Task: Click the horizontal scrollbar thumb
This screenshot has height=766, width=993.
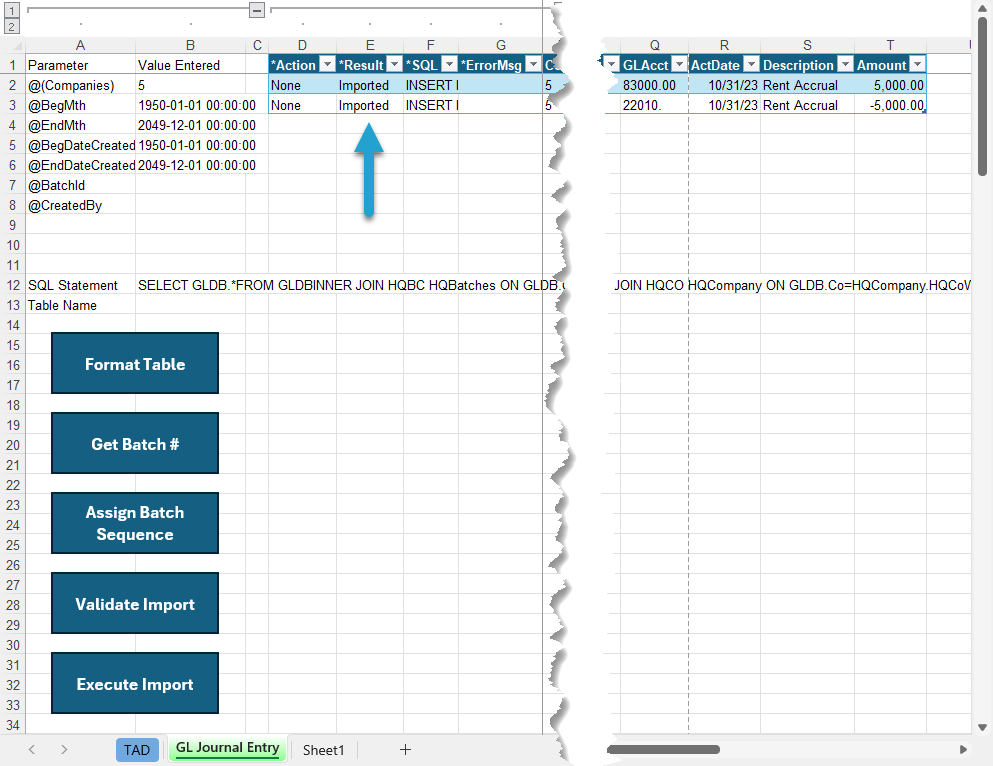Action: (663, 750)
